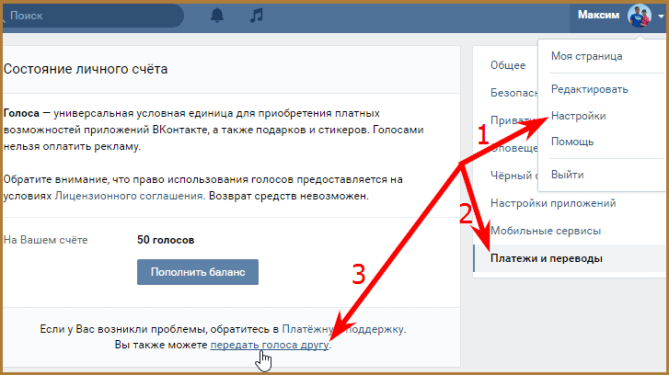Open Настройки приложений settings section
669x375 pixels.
[553, 203]
